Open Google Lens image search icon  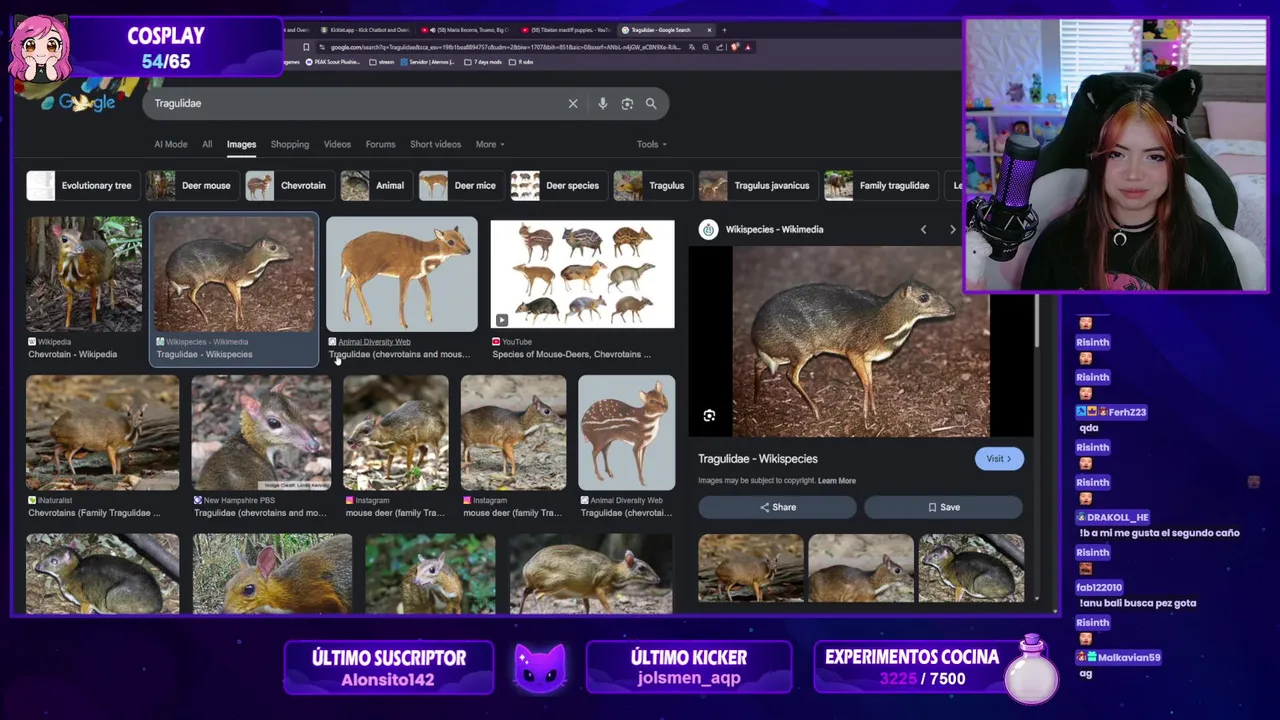click(627, 103)
